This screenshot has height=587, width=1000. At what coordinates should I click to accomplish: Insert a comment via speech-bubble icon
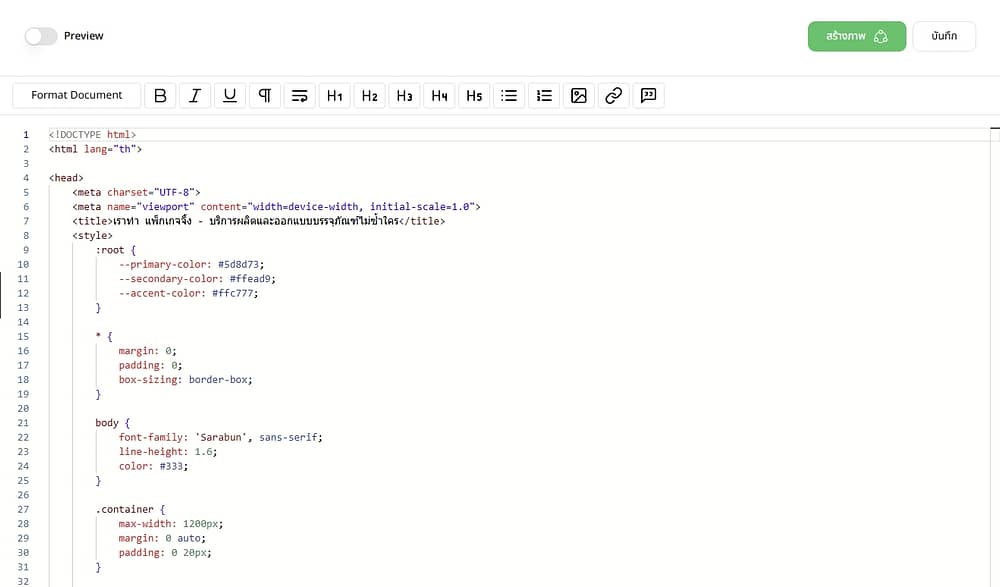[648, 95]
